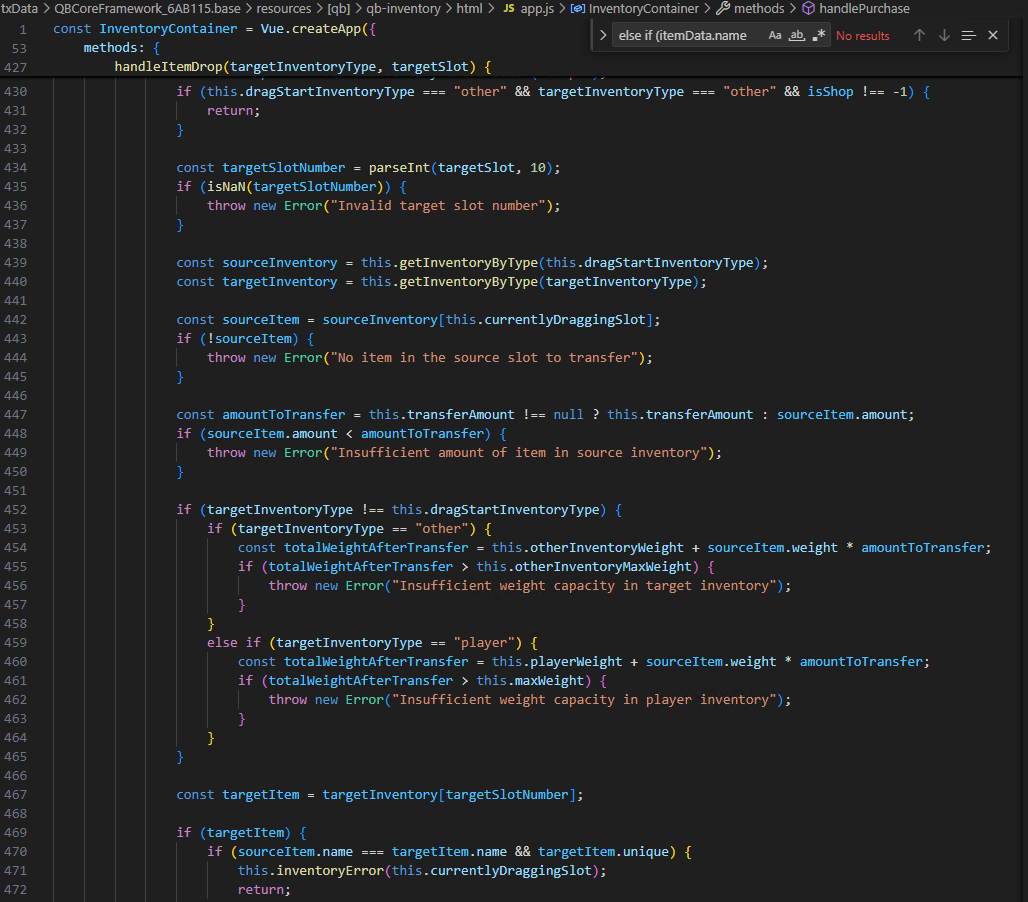Expand the Replace row in the find widget
Viewport: 1028px width, 902px height.
pyautogui.click(x=603, y=35)
